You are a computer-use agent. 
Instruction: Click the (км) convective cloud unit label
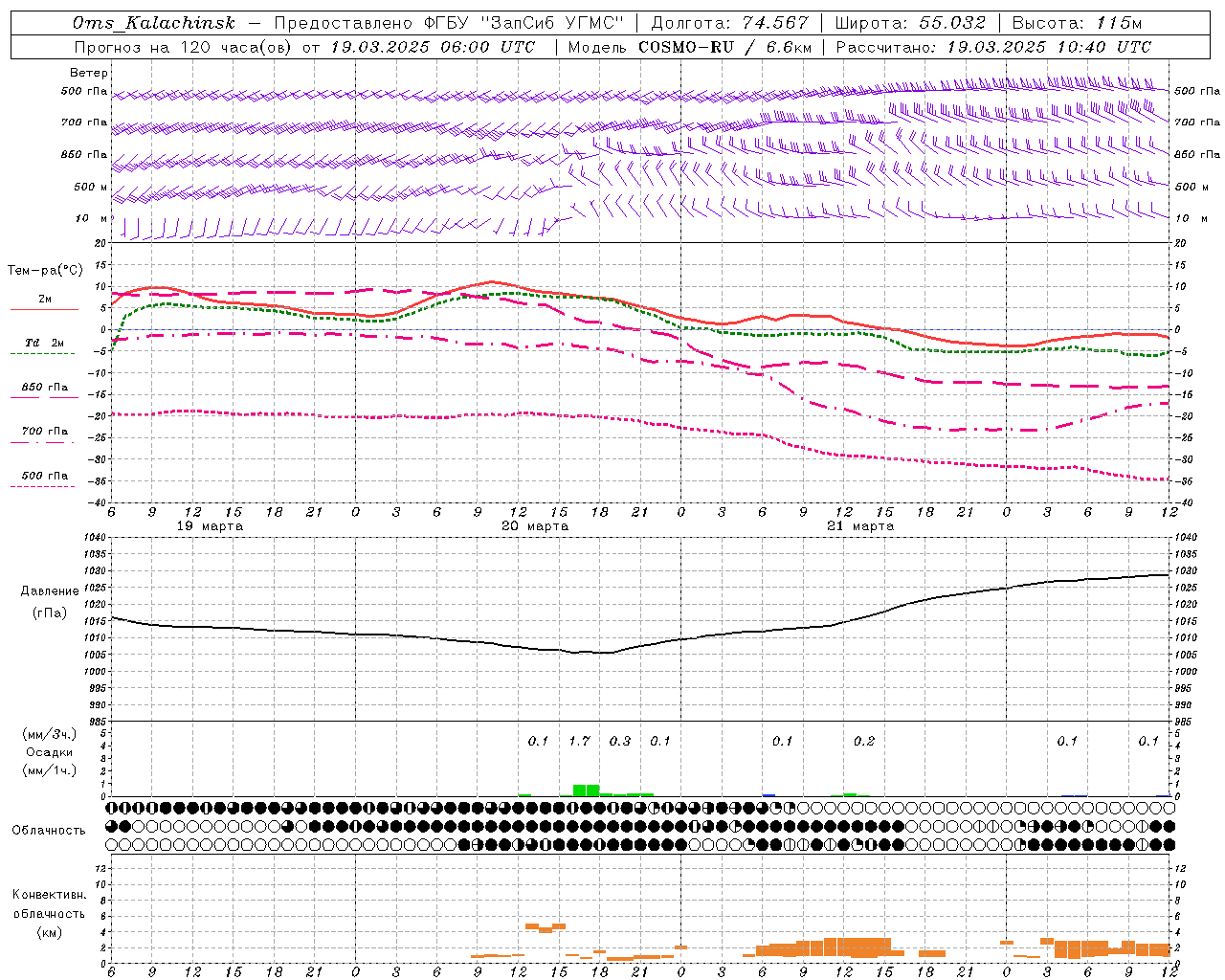pyautogui.click(x=50, y=932)
